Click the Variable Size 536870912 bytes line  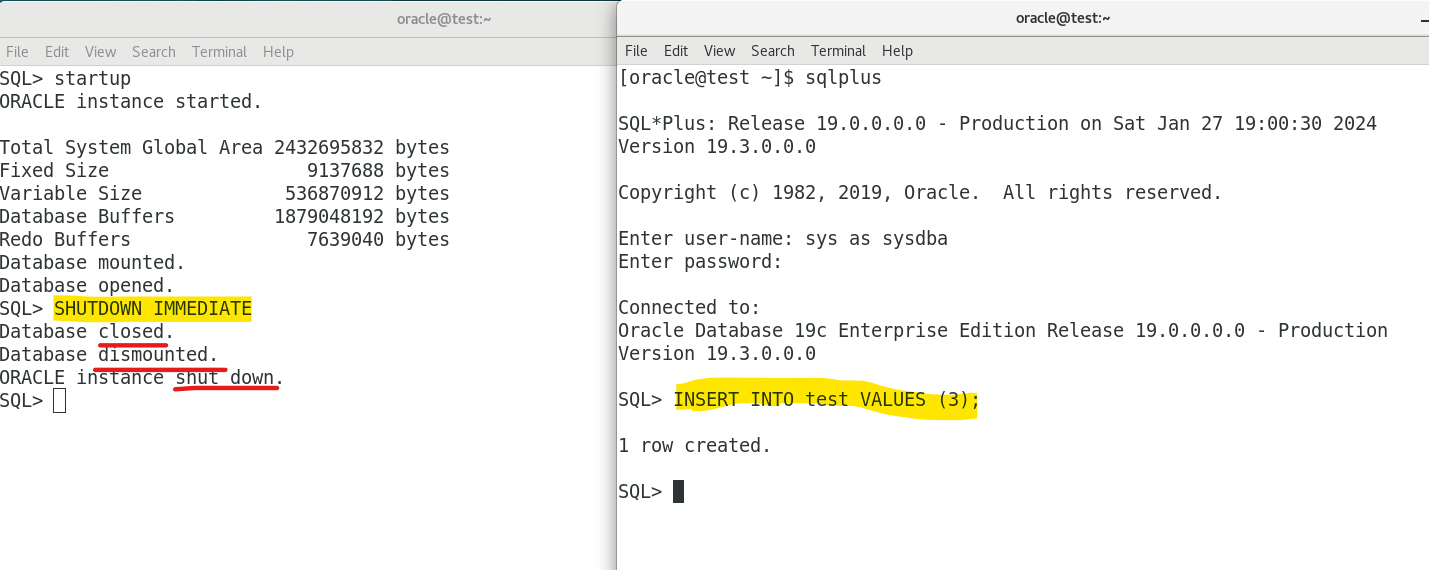click(x=225, y=193)
